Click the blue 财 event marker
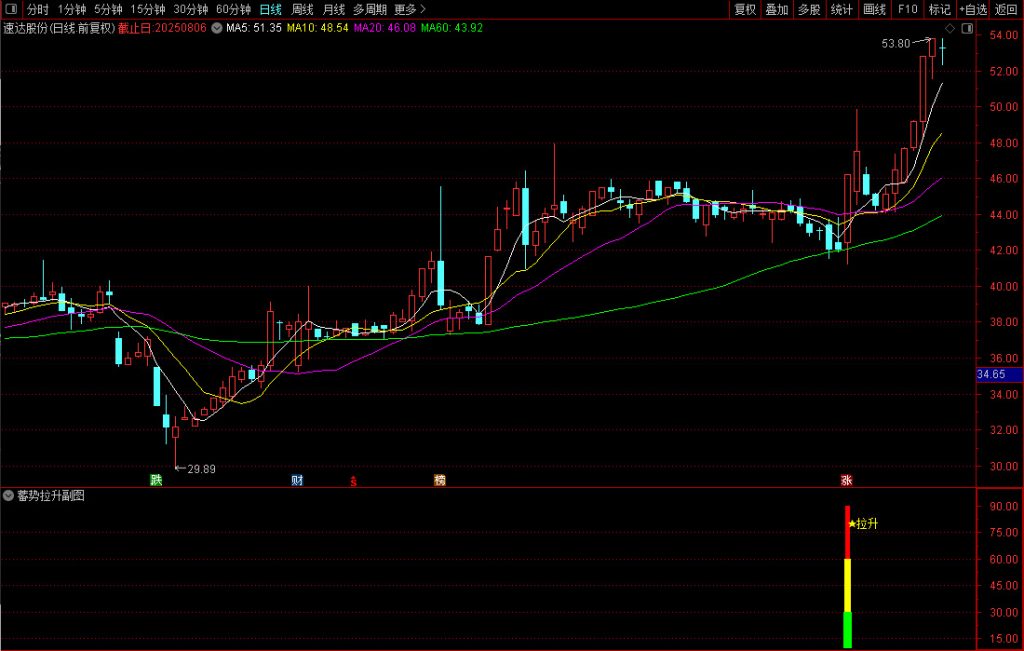Screen dimensions: 1024x651 (x=296, y=480)
